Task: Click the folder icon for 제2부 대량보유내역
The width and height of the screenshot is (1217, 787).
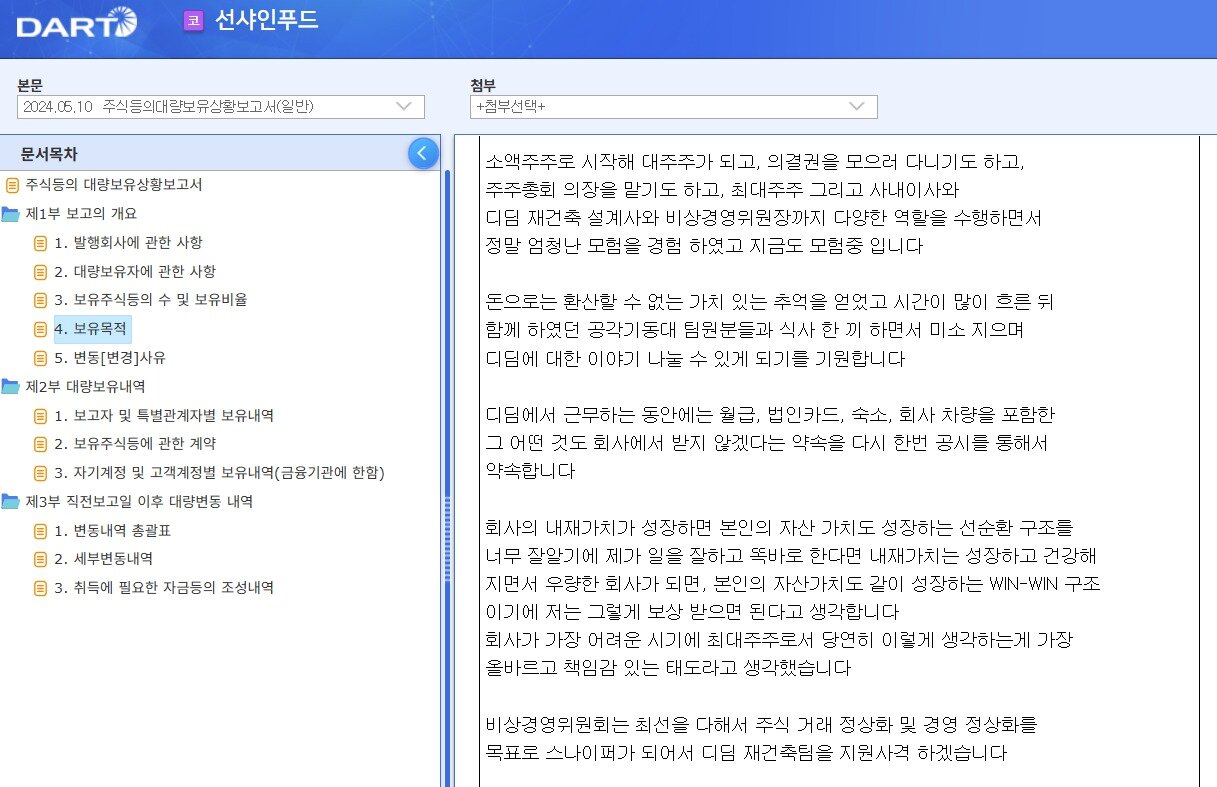Action: coord(13,387)
